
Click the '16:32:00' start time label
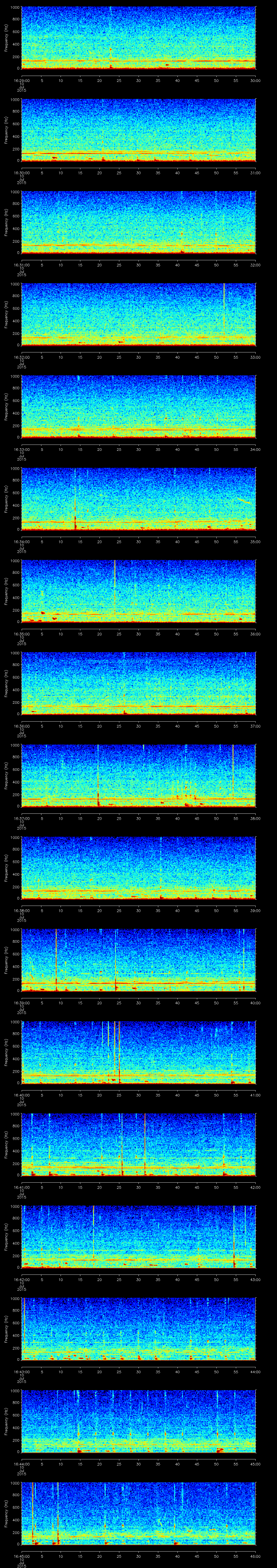(x=21, y=357)
